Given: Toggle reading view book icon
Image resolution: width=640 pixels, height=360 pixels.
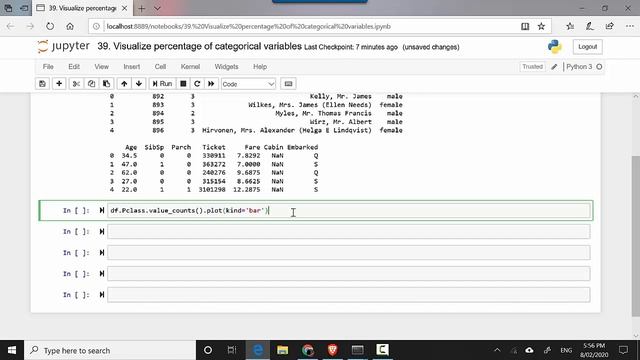Looking at the screenshot, I should (x=525, y=26).
